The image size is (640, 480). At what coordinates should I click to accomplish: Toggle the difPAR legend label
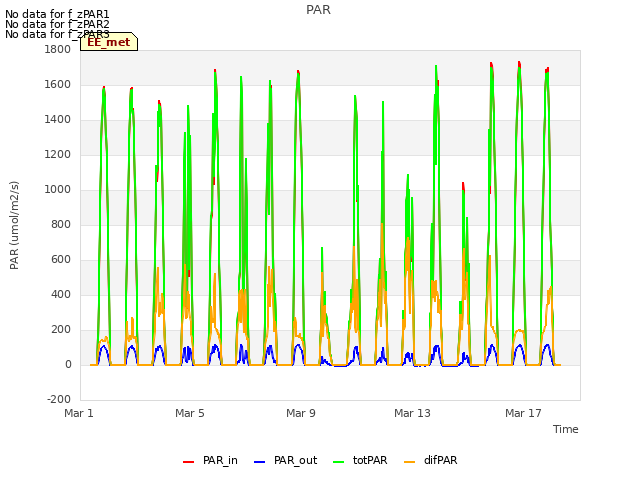(440, 460)
